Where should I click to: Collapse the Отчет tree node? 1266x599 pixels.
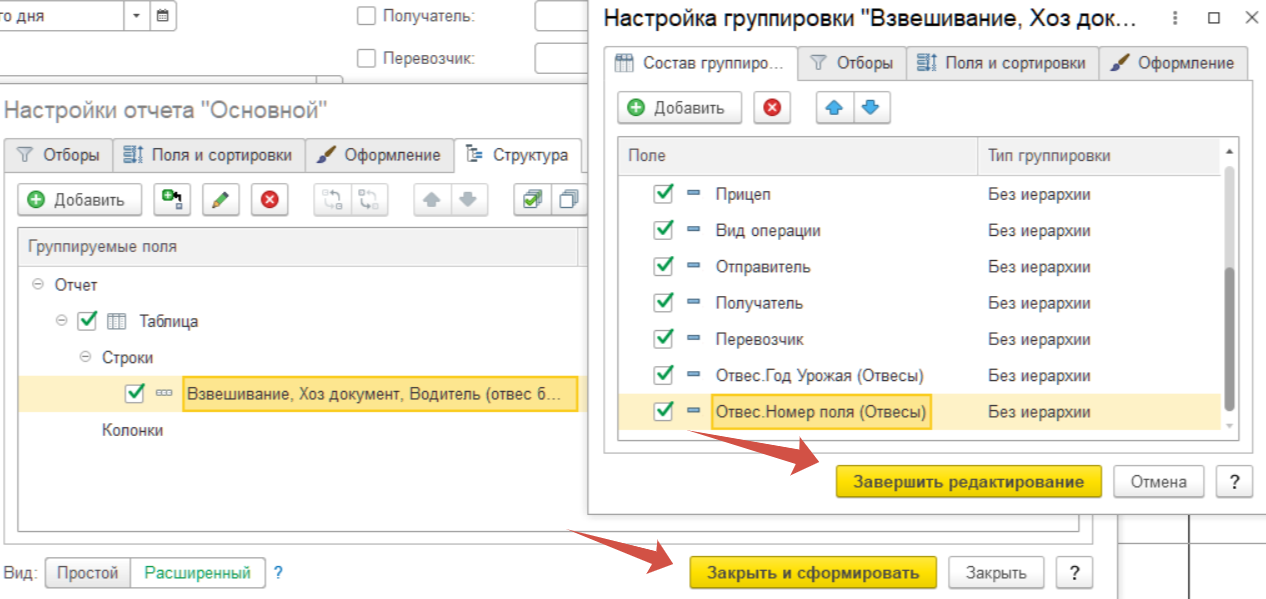[38, 285]
